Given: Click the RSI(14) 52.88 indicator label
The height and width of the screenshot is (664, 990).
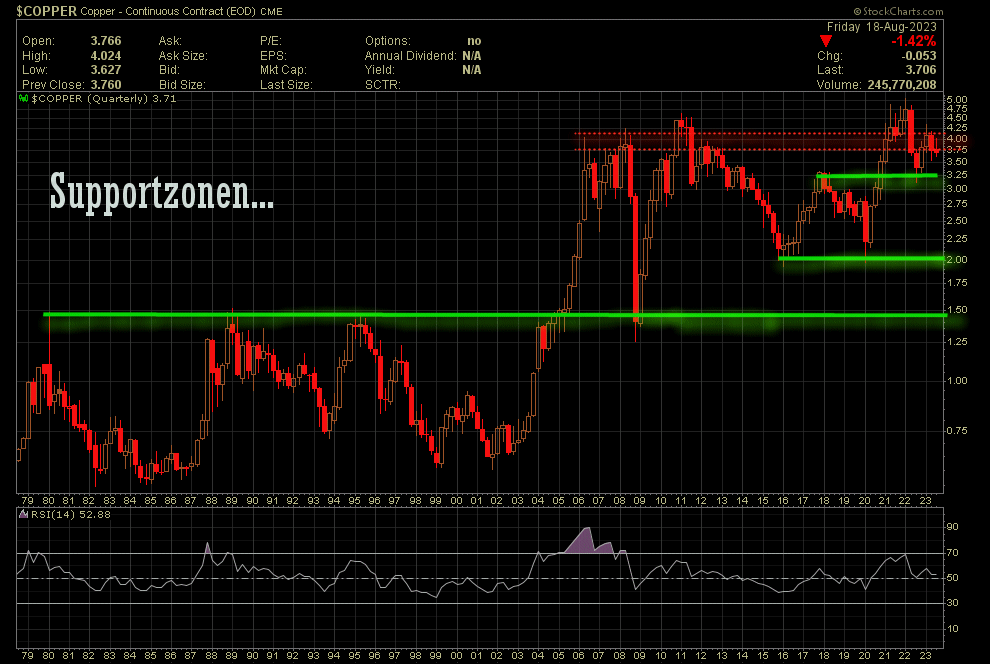Looking at the screenshot, I should (71, 514).
